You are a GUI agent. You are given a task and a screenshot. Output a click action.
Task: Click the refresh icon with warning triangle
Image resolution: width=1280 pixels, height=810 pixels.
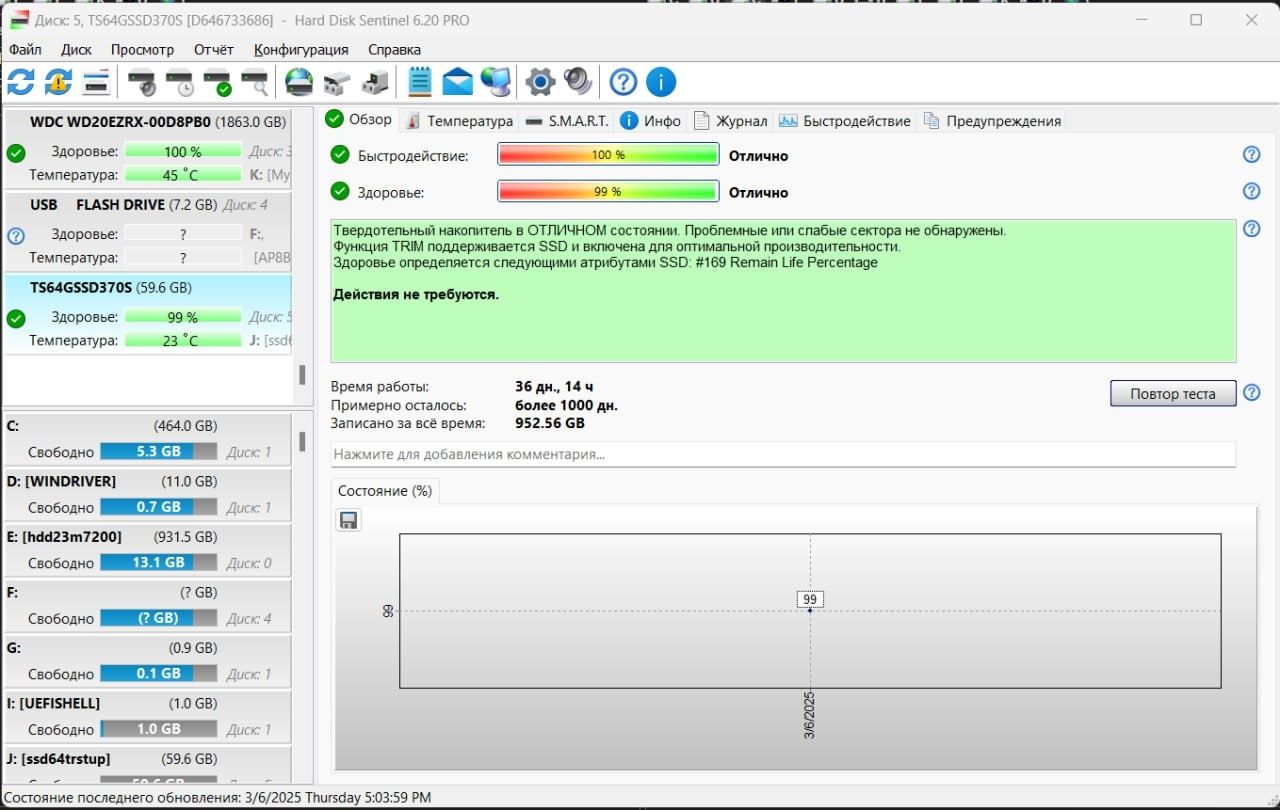pyautogui.click(x=58, y=82)
